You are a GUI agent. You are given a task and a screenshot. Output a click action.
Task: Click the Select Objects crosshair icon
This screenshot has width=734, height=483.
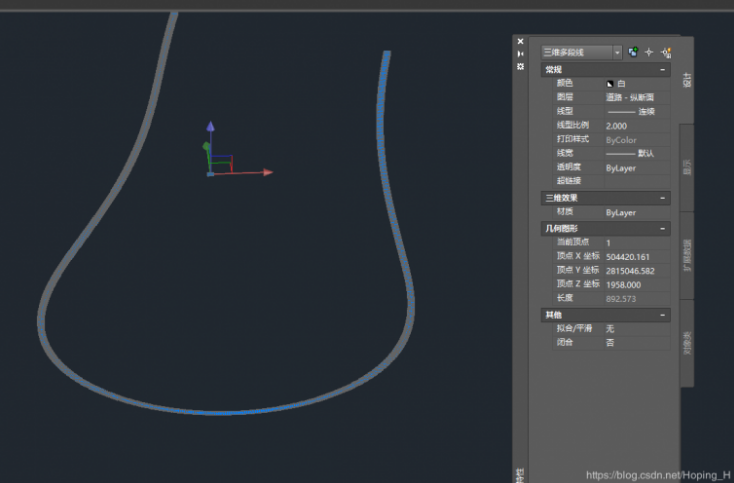649,52
